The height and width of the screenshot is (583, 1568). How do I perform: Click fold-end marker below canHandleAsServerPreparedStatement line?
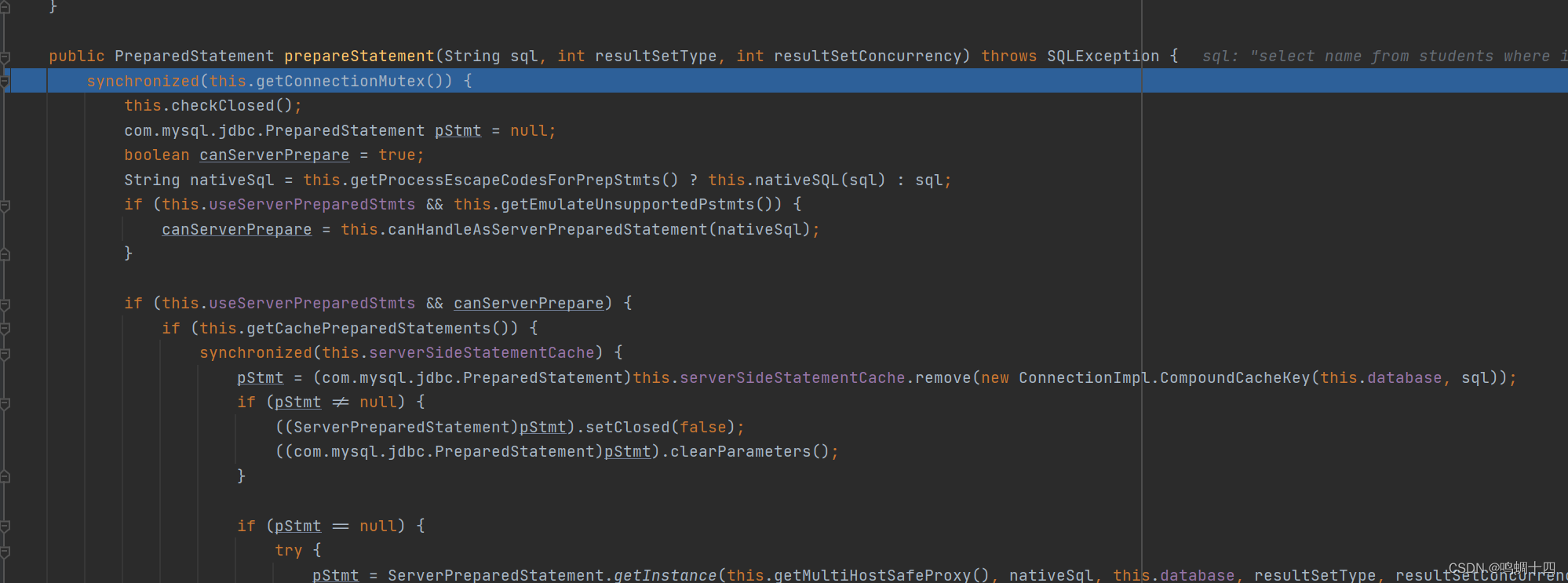pos(5,254)
